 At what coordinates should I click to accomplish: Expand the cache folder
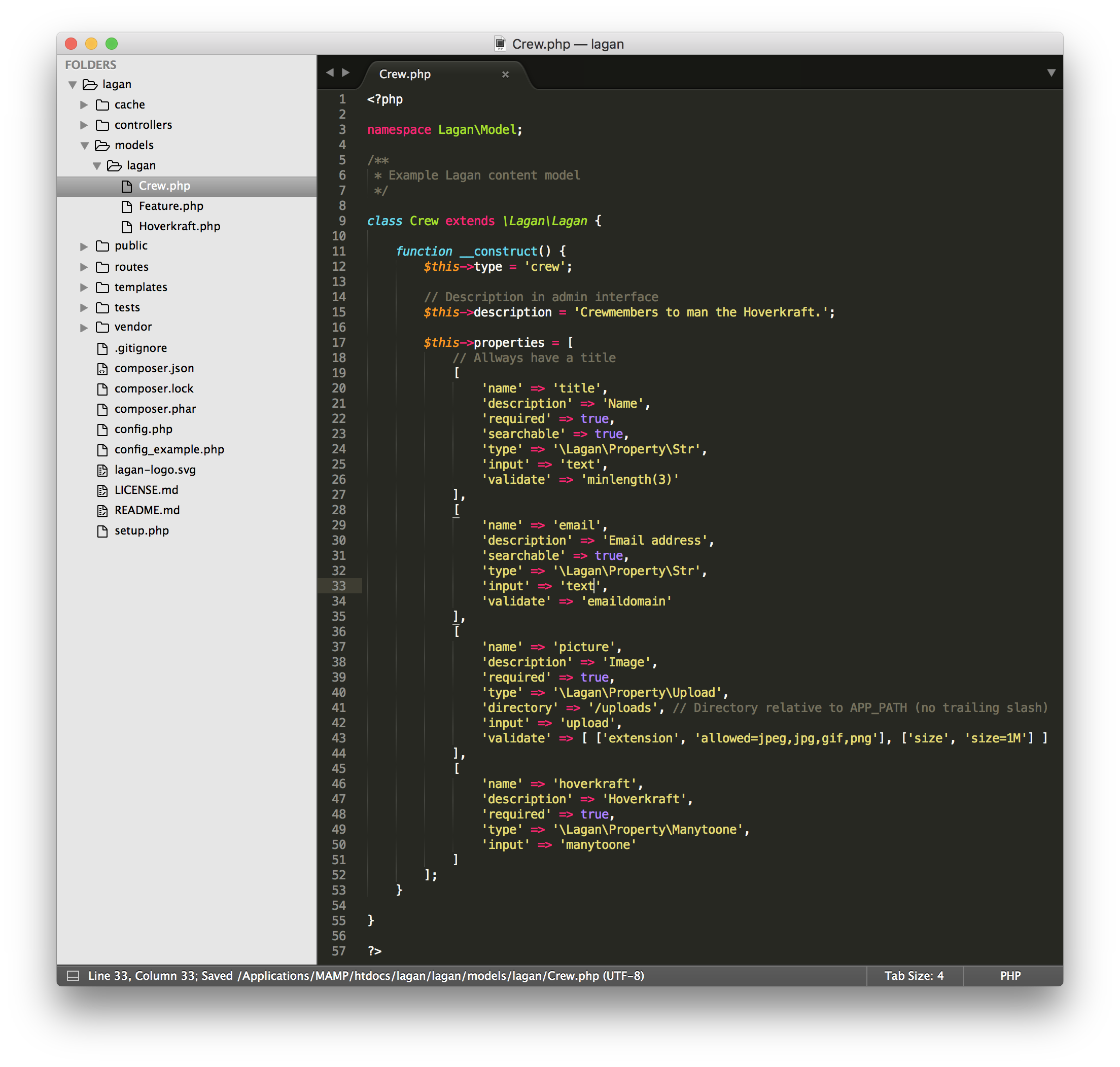tap(84, 104)
